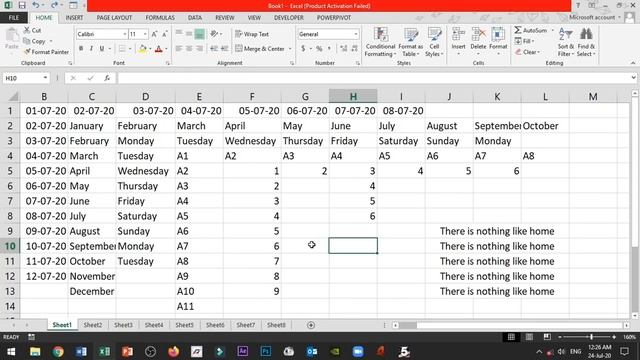Open the Calibri font name dropdown
640x360 pixels.
(124, 34)
